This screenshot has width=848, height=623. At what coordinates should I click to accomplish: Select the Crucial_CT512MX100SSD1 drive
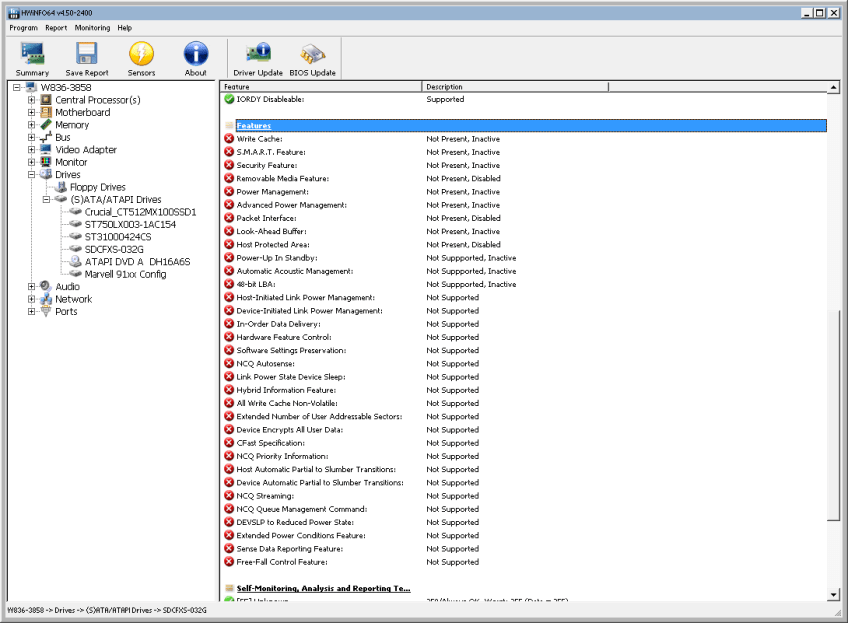click(140, 212)
